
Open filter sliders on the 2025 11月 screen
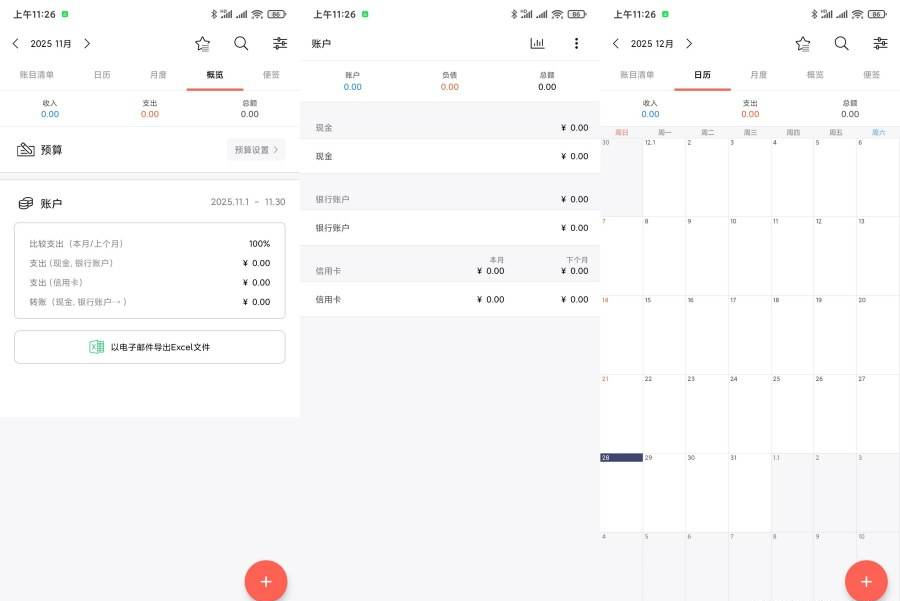pos(280,44)
